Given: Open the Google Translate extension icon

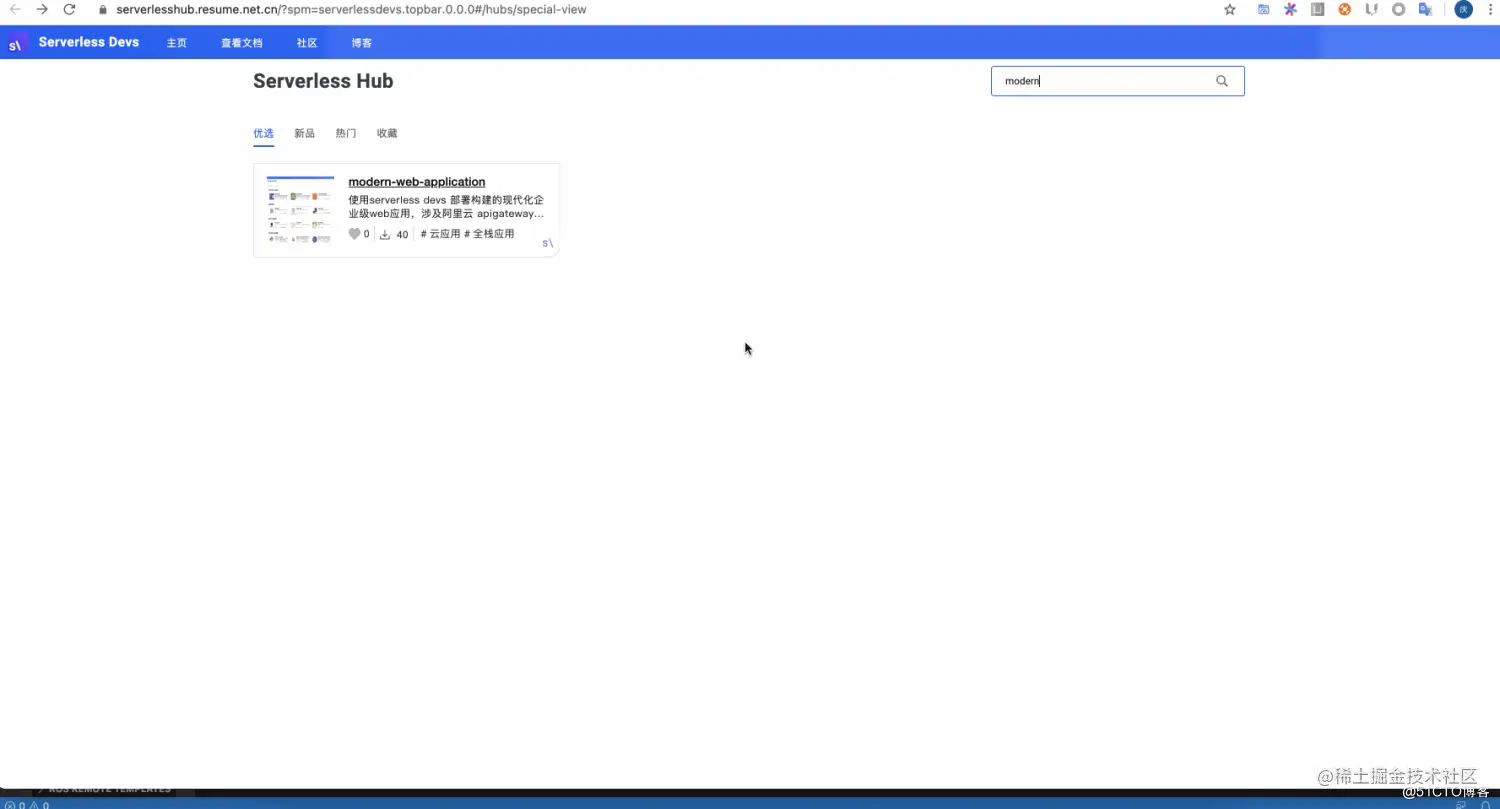Looking at the screenshot, I should coord(1426,9).
